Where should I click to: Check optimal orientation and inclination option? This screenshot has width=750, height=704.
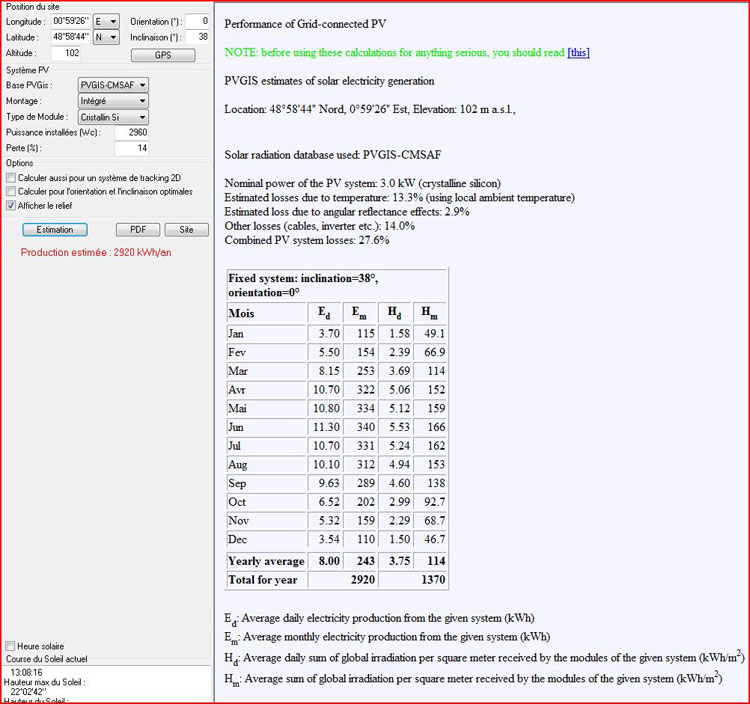(10, 191)
